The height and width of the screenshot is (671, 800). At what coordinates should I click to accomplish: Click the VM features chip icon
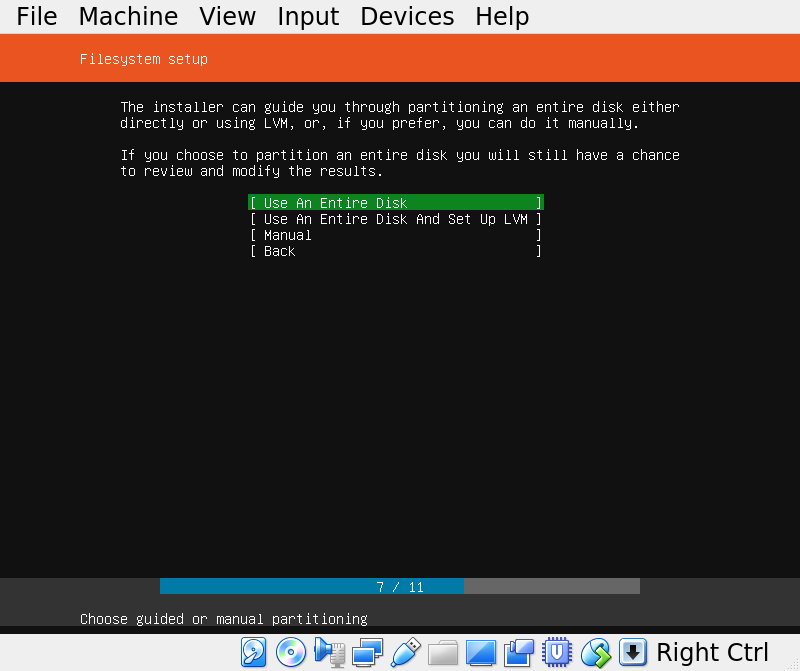point(557,652)
